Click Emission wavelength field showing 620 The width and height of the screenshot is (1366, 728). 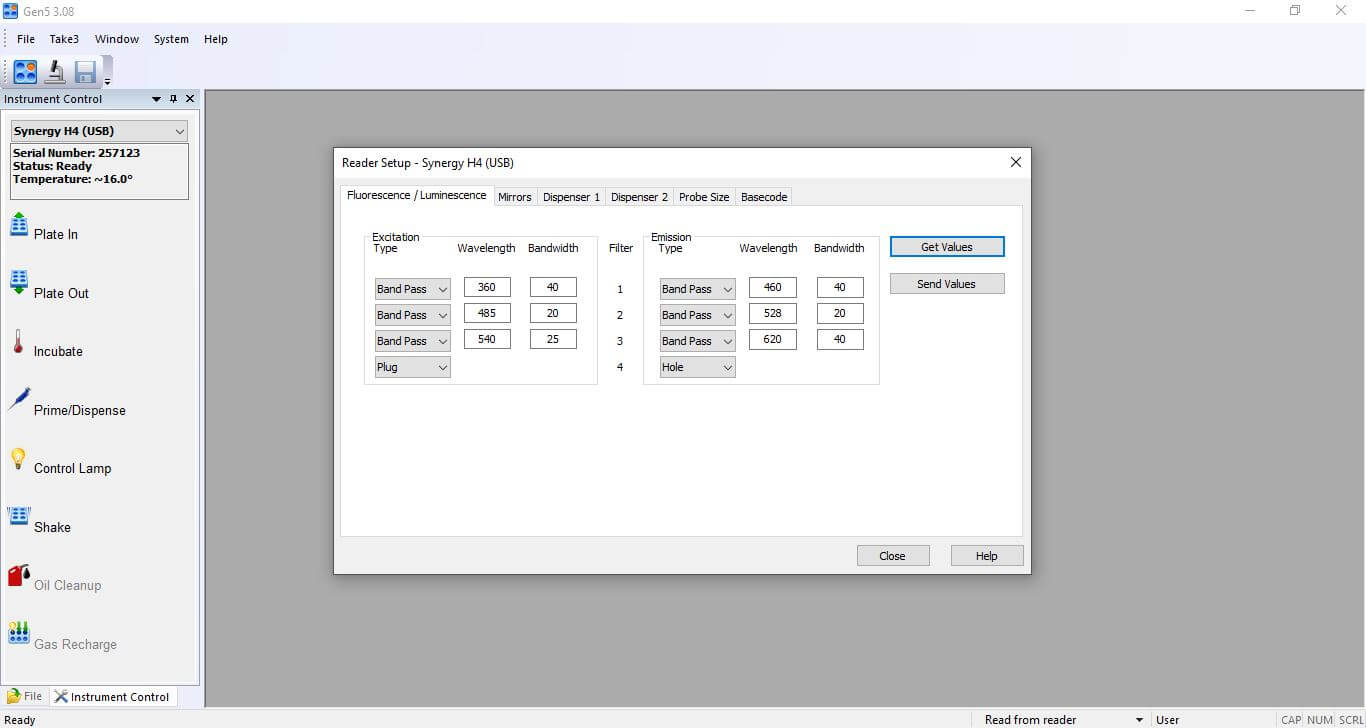772,339
